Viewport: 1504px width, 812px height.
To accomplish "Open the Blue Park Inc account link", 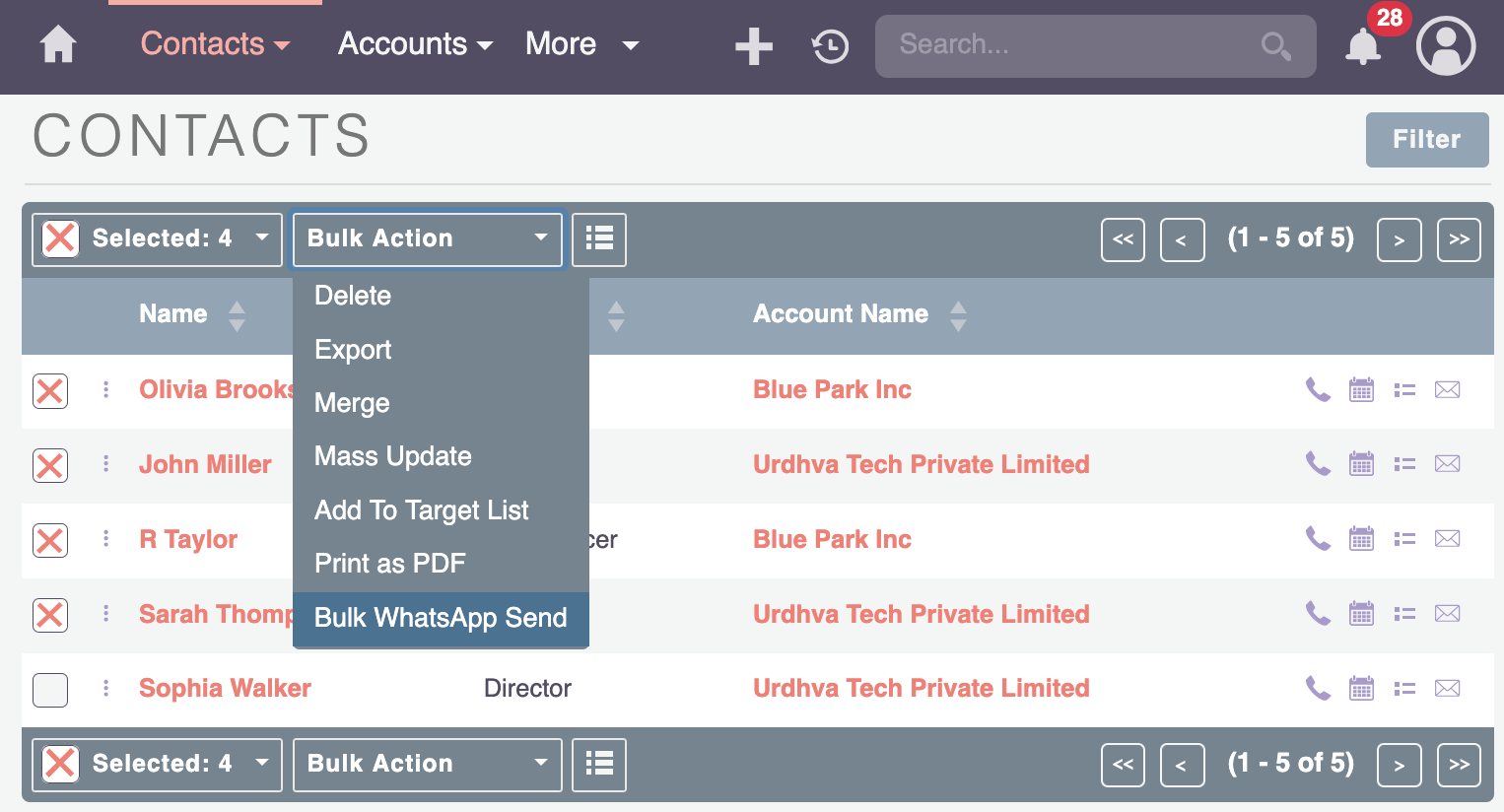I will tap(832, 389).
